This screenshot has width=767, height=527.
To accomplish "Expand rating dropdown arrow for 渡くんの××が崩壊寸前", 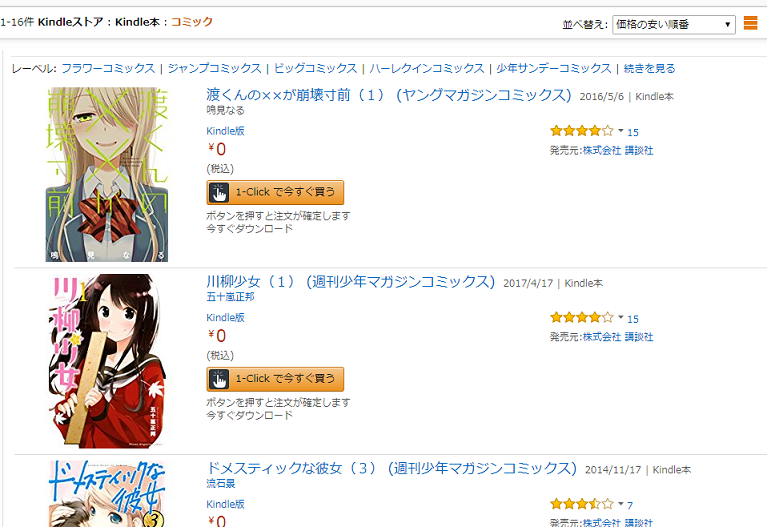I will (621, 131).
